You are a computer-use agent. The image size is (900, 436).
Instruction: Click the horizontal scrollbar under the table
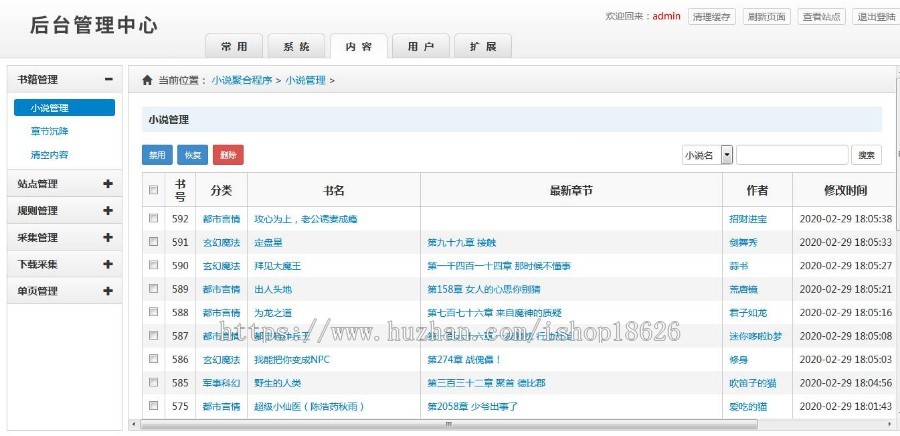[448, 425]
